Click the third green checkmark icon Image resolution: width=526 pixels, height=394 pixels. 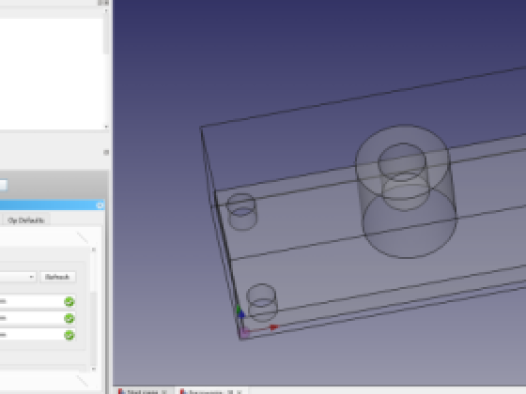coord(69,335)
